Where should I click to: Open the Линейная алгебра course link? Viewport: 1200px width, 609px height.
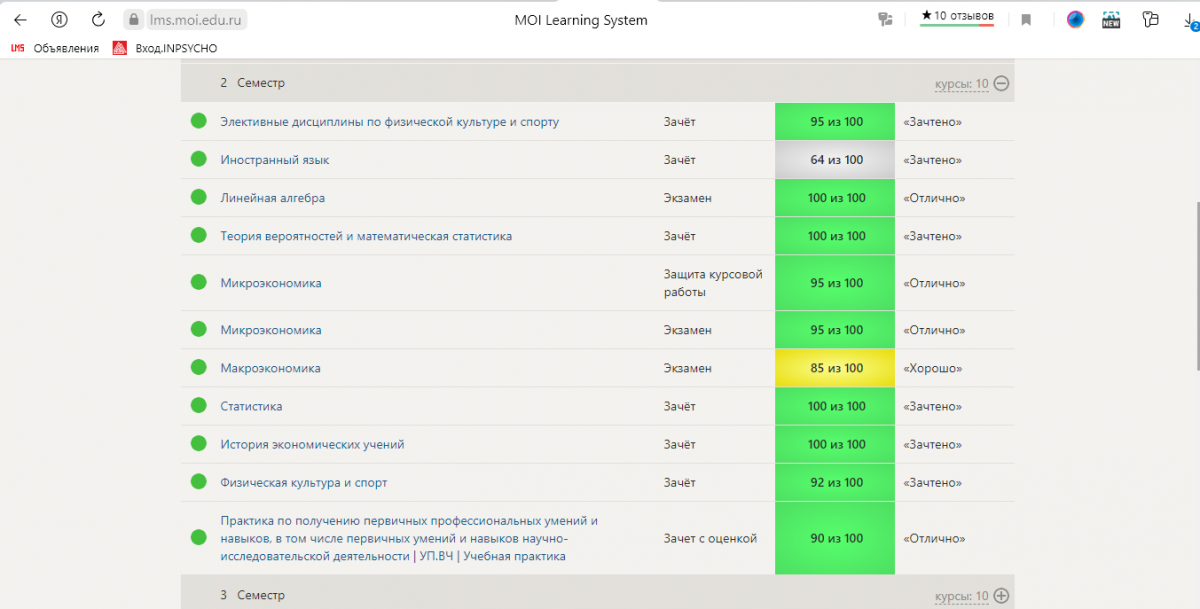(273, 198)
